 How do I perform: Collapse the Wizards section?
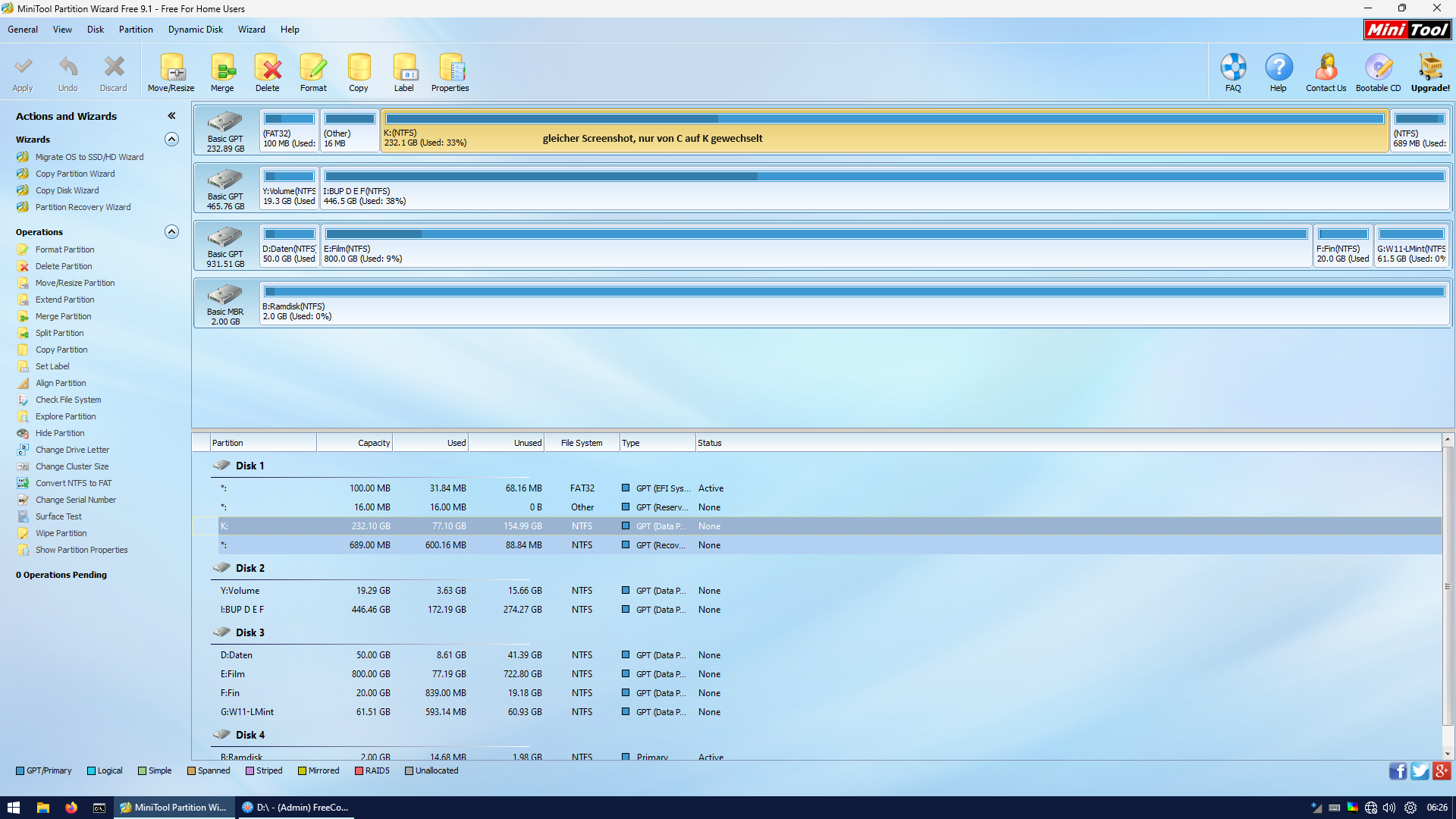tap(172, 140)
